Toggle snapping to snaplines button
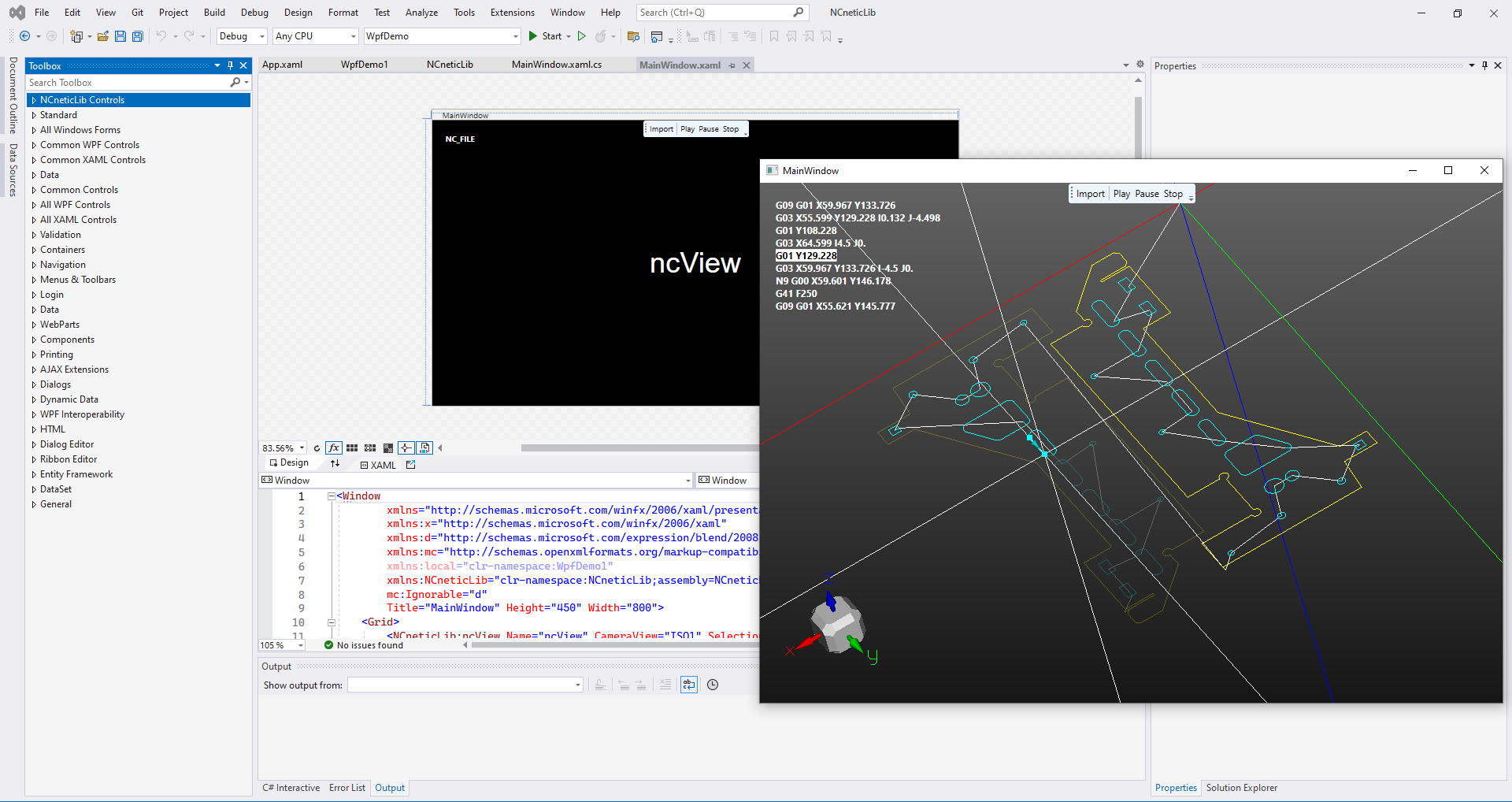This screenshot has height=802, width=1512. 406,448
